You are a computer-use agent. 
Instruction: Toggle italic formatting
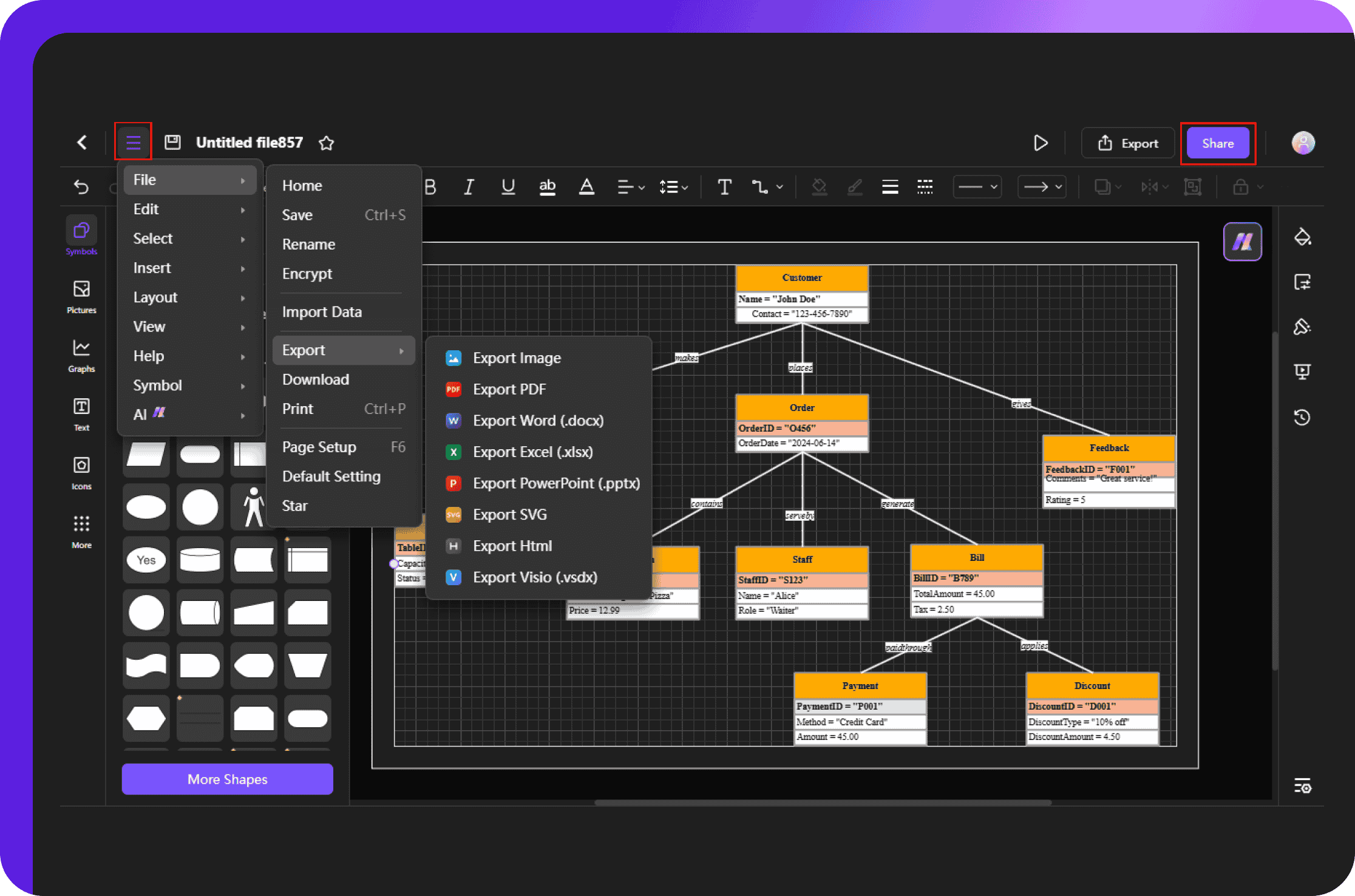click(469, 187)
